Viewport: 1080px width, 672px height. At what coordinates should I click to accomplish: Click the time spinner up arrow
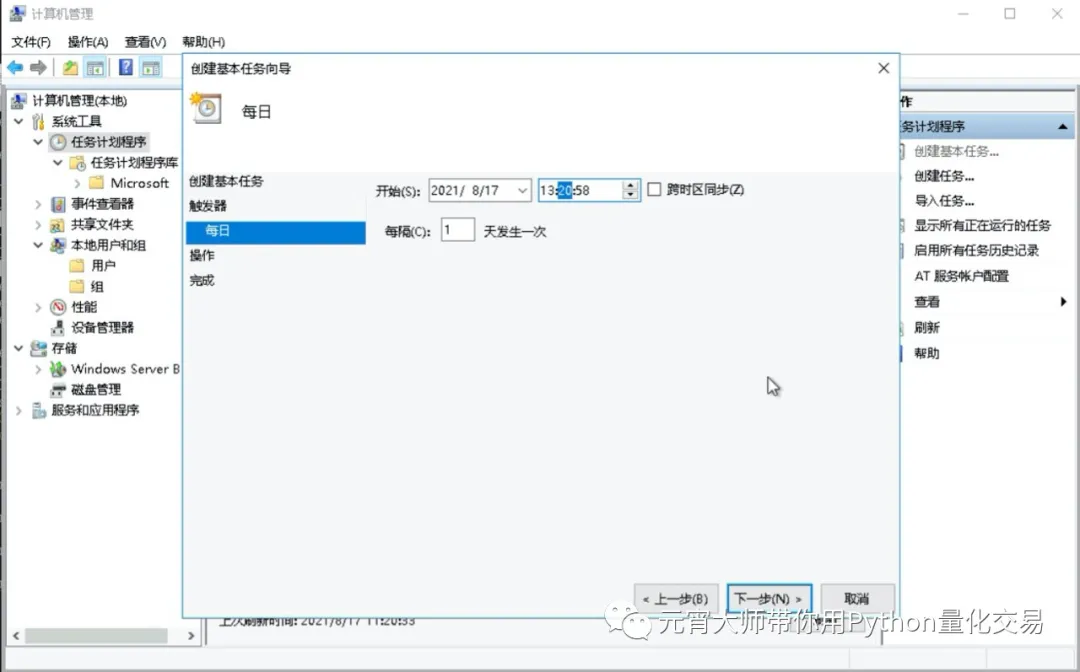tap(630, 185)
